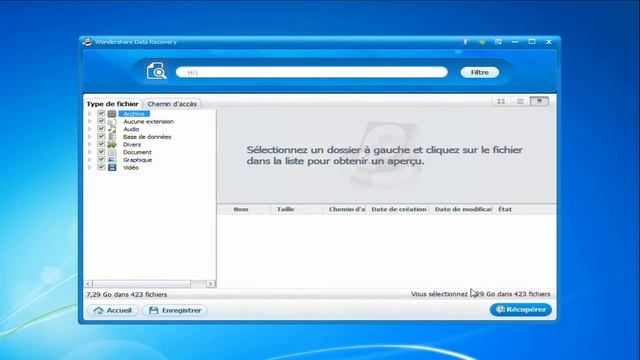Sort by Nom column header
This screenshot has width=640, height=360.
[x=241, y=209]
